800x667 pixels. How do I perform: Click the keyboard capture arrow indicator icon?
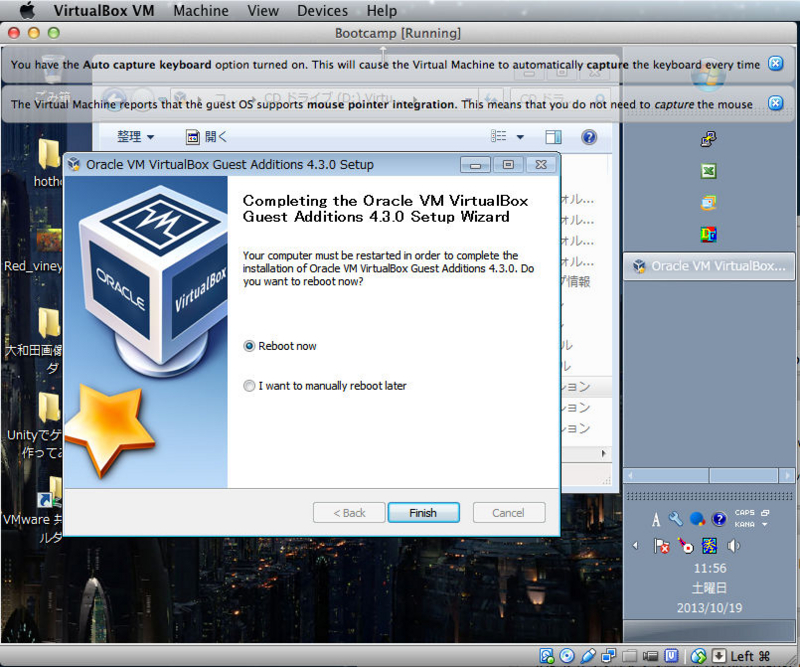pos(719,656)
